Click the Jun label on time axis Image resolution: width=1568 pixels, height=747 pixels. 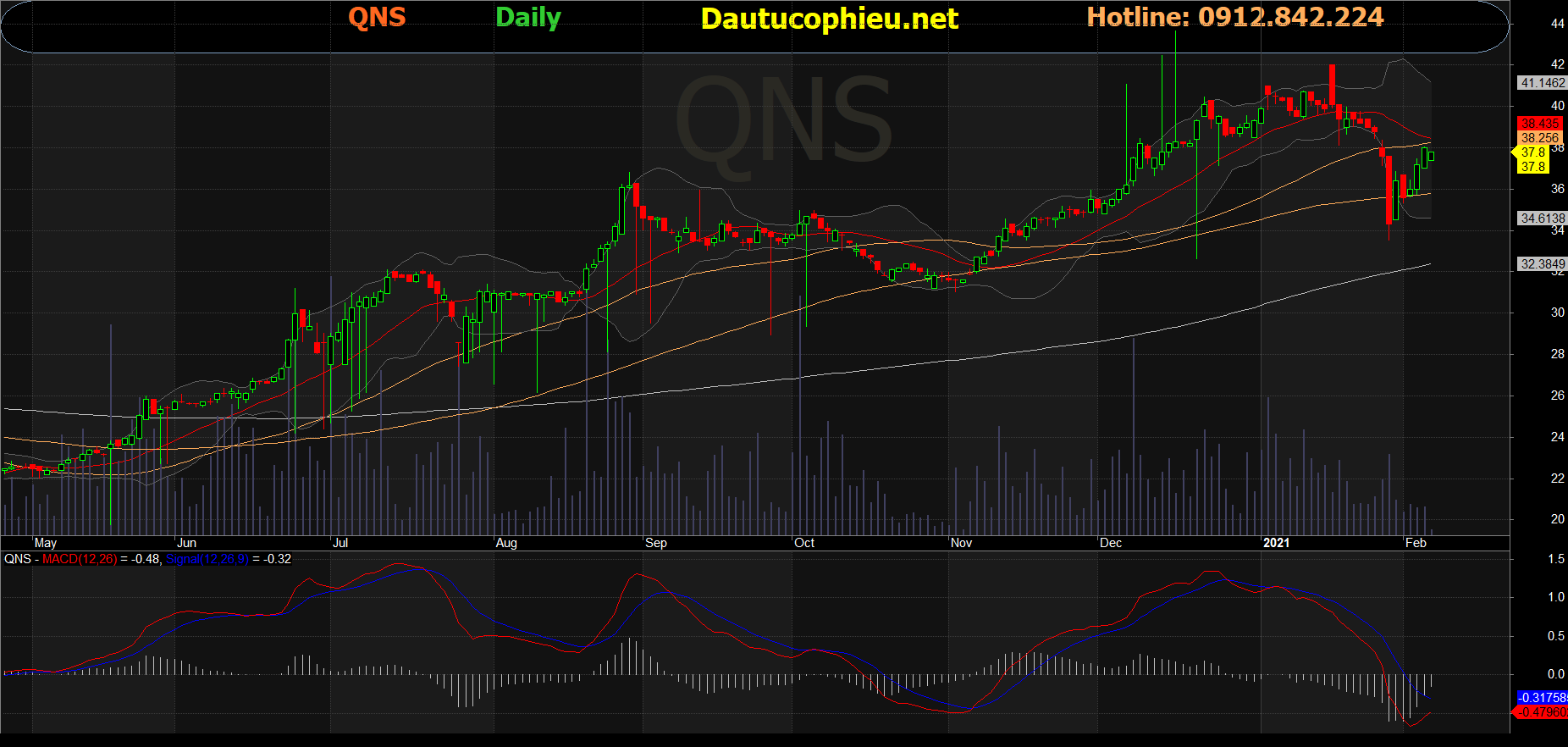pyautogui.click(x=186, y=543)
